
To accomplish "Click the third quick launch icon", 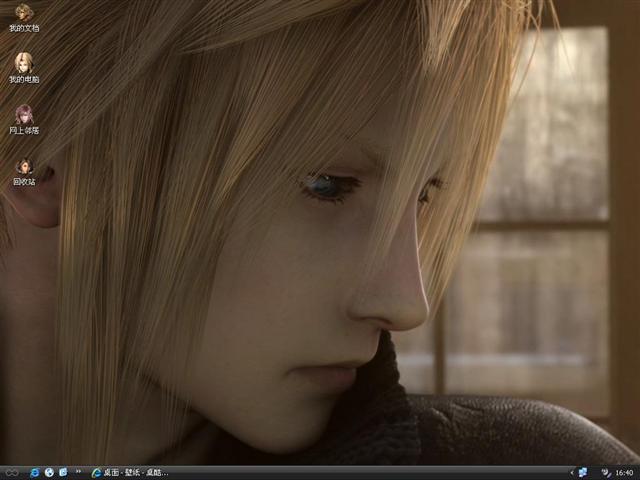I will click(63, 473).
